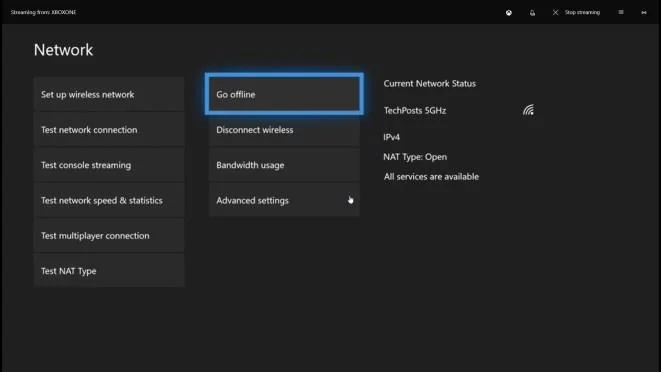
Task: Select Test NAT Type
Action: pos(109,271)
